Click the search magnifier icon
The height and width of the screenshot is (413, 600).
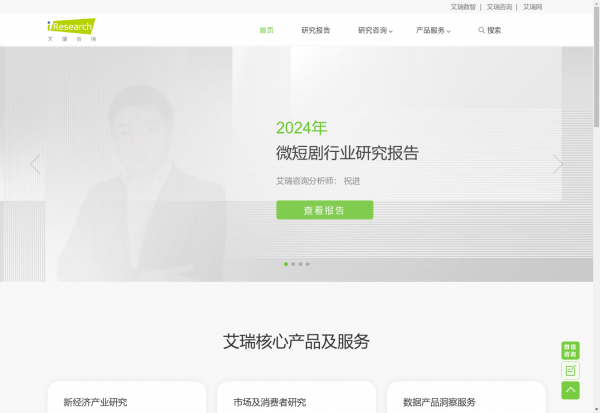tap(481, 30)
